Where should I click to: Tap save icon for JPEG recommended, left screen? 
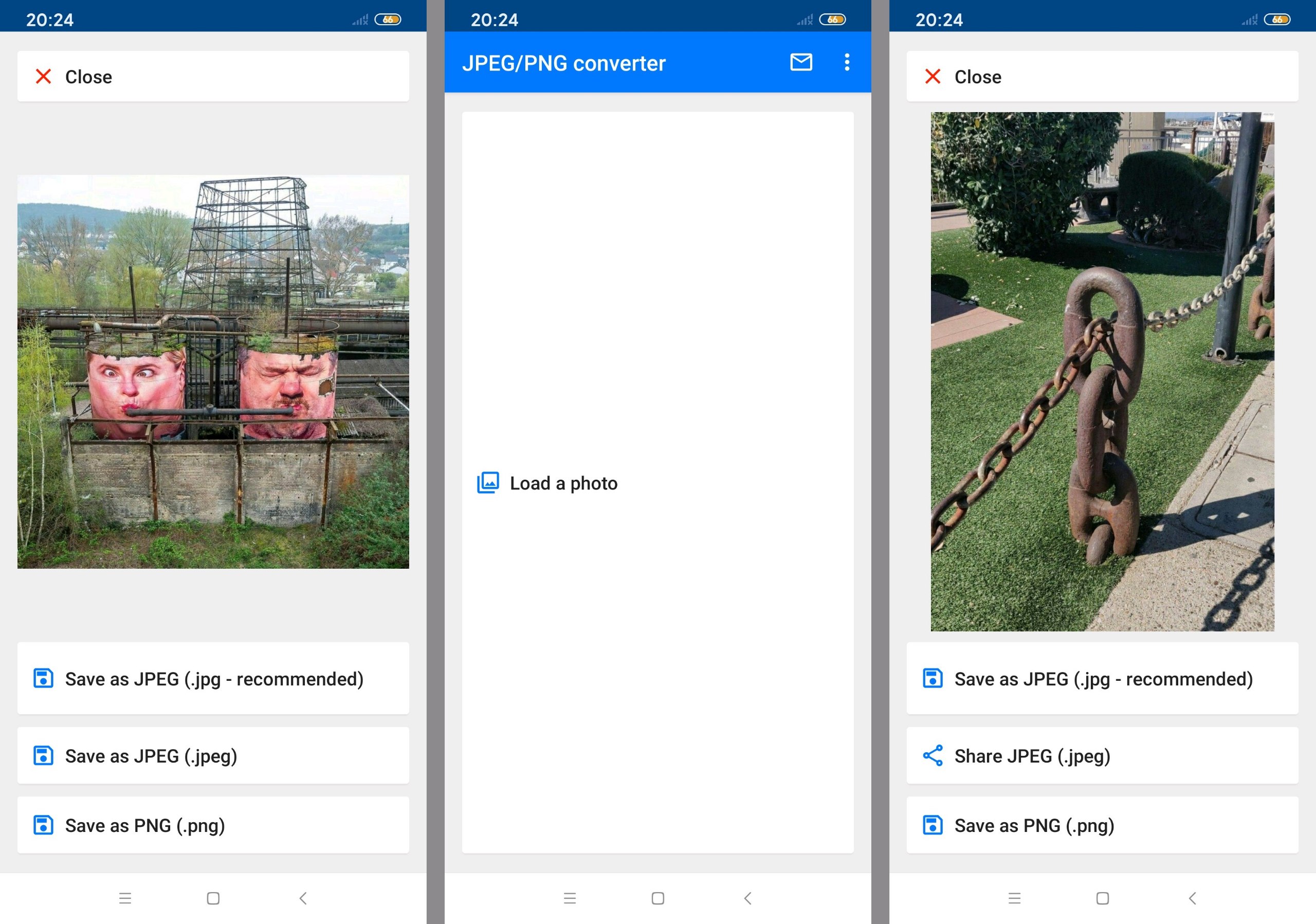click(x=44, y=678)
